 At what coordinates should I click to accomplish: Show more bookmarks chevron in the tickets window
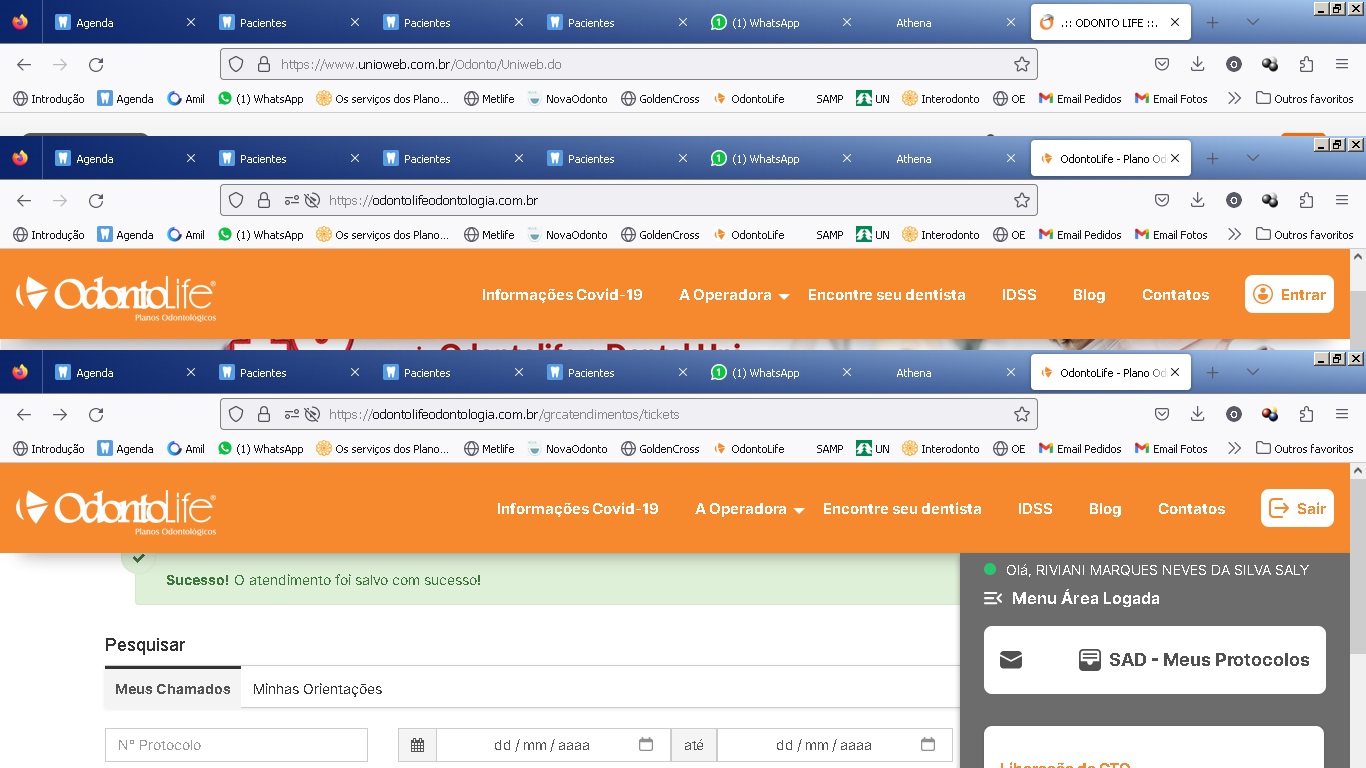click(1234, 449)
